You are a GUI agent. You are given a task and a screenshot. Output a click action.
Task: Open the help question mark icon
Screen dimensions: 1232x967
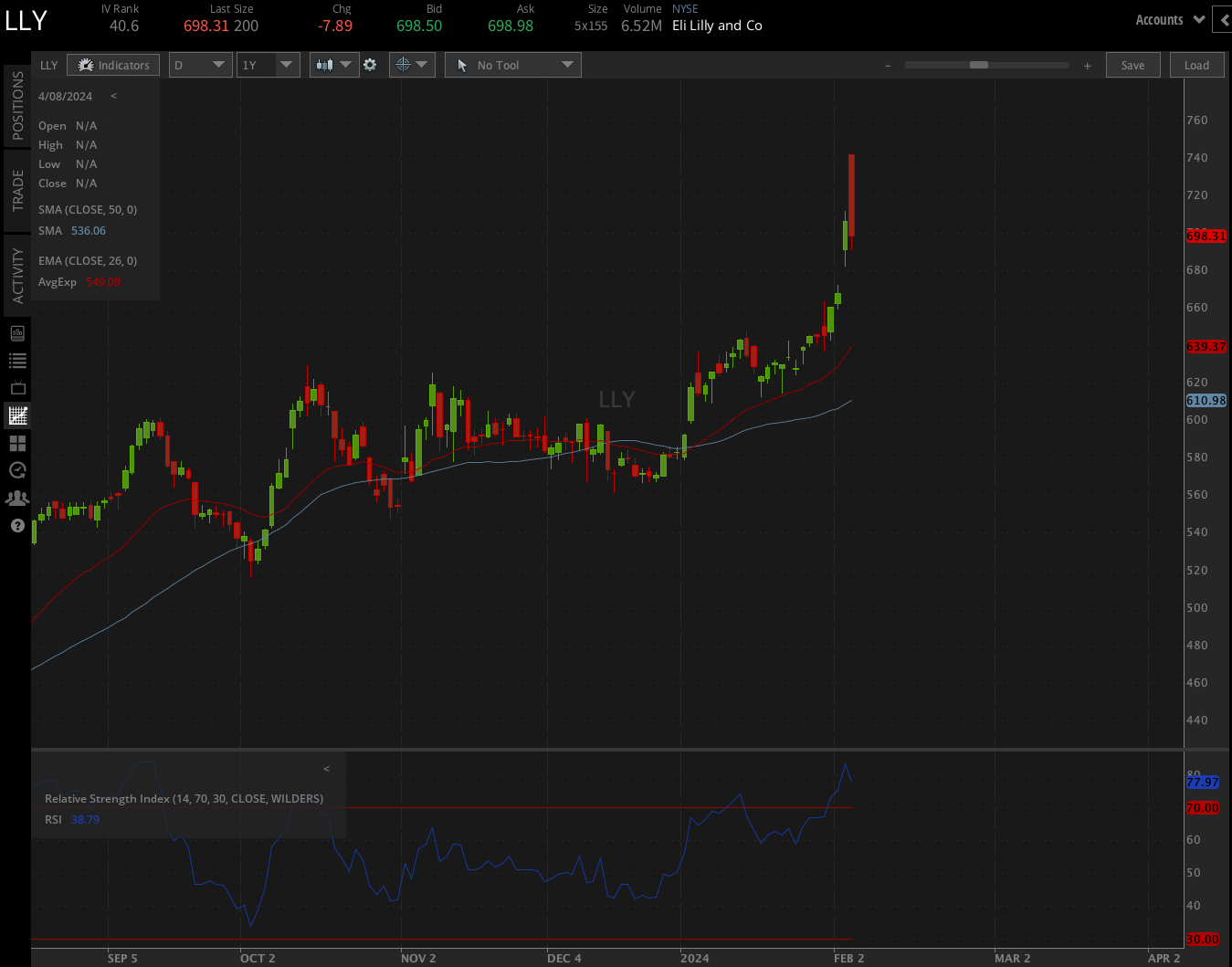(17, 525)
